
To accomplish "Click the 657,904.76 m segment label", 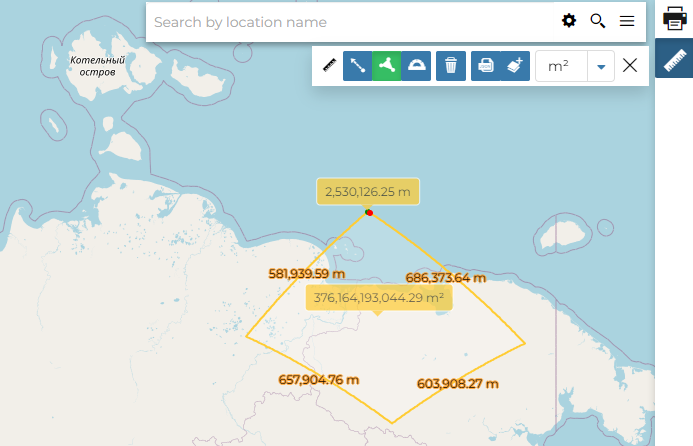I will click(319, 380).
